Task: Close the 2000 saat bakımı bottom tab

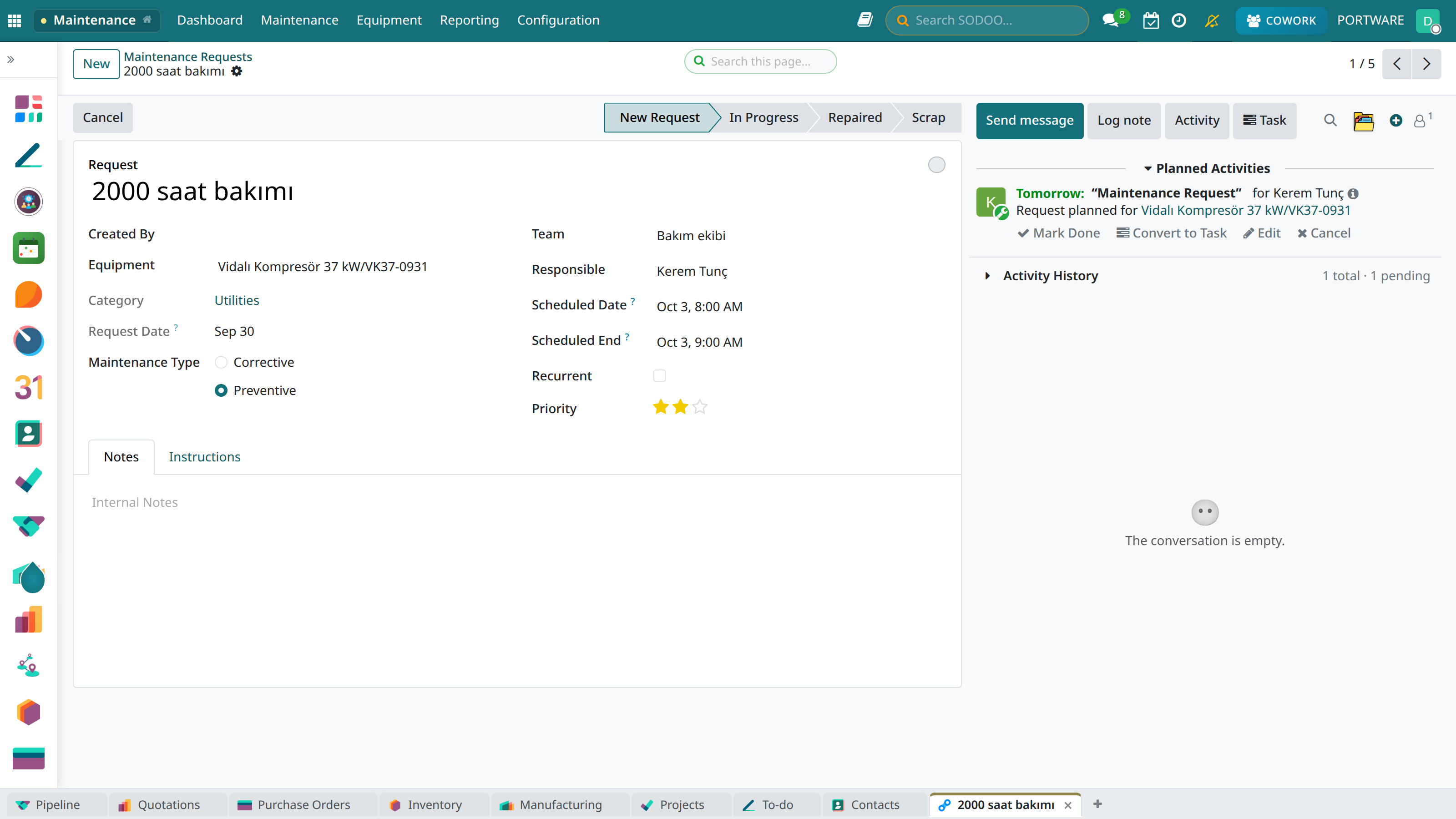Action: tap(1068, 805)
